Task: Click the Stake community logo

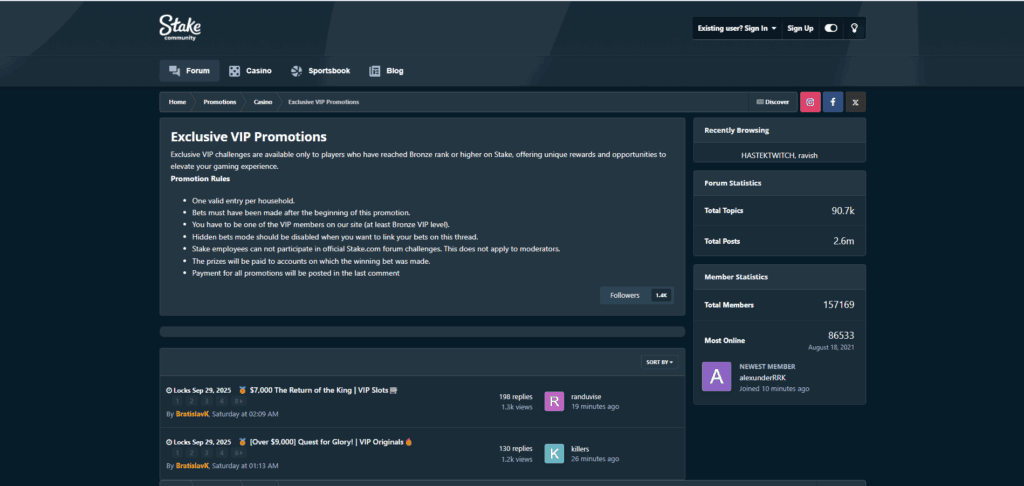Action: pyautogui.click(x=180, y=28)
